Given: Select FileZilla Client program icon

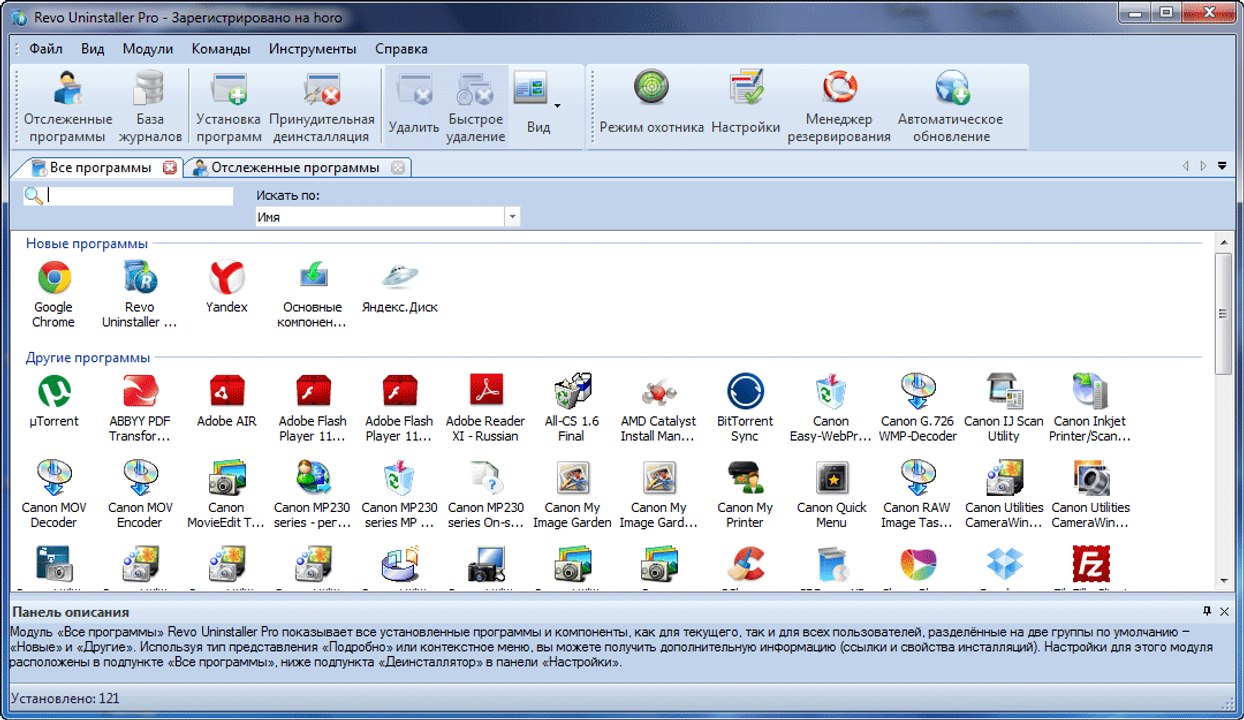Looking at the screenshot, I should [1090, 565].
